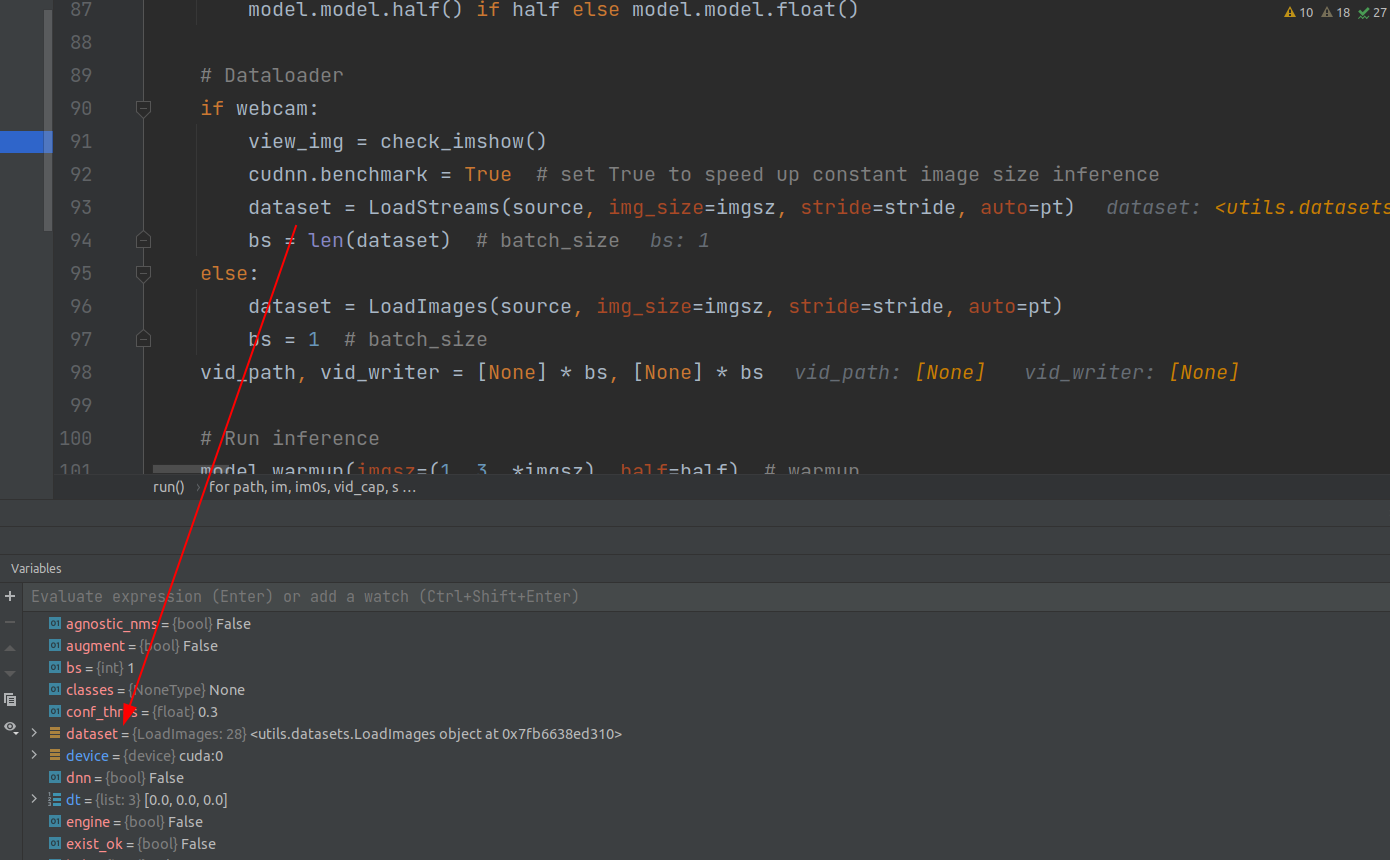The width and height of the screenshot is (1390, 860).
Task: Open the eye icon view options in Variables
Action: [10, 727]
